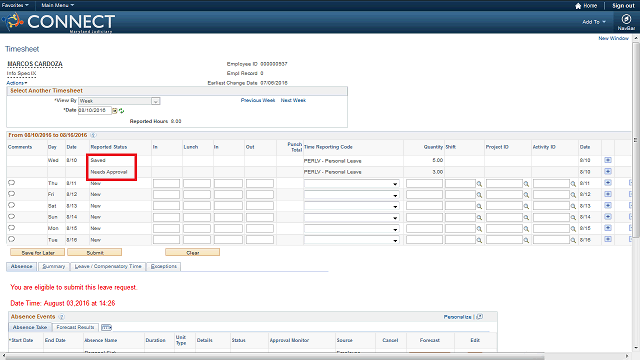Click Project ID lookup magnifier on Fri 8/12 row
This screenshot has width=640, height=360.
point(526,195)
